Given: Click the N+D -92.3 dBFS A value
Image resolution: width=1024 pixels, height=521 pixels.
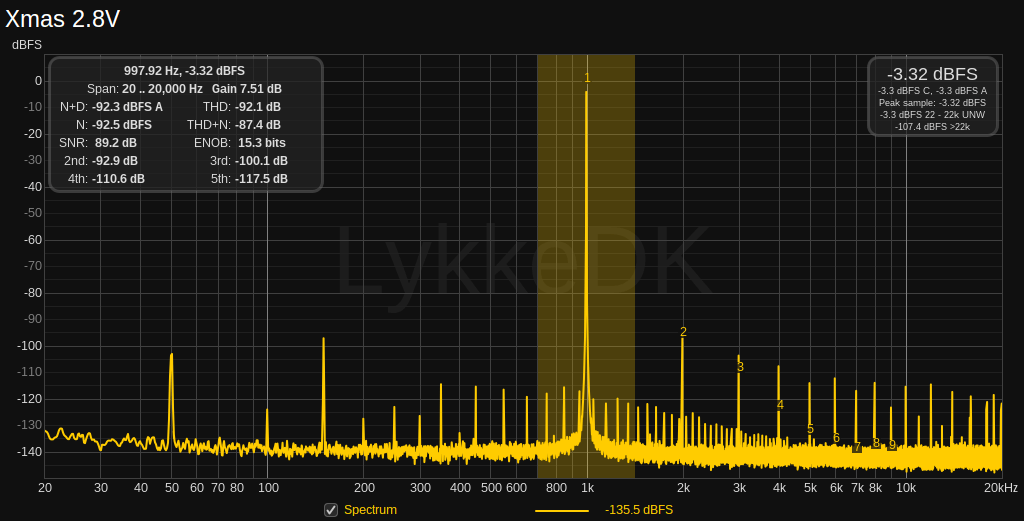Looking at the screenshot, I should point(127,106).
